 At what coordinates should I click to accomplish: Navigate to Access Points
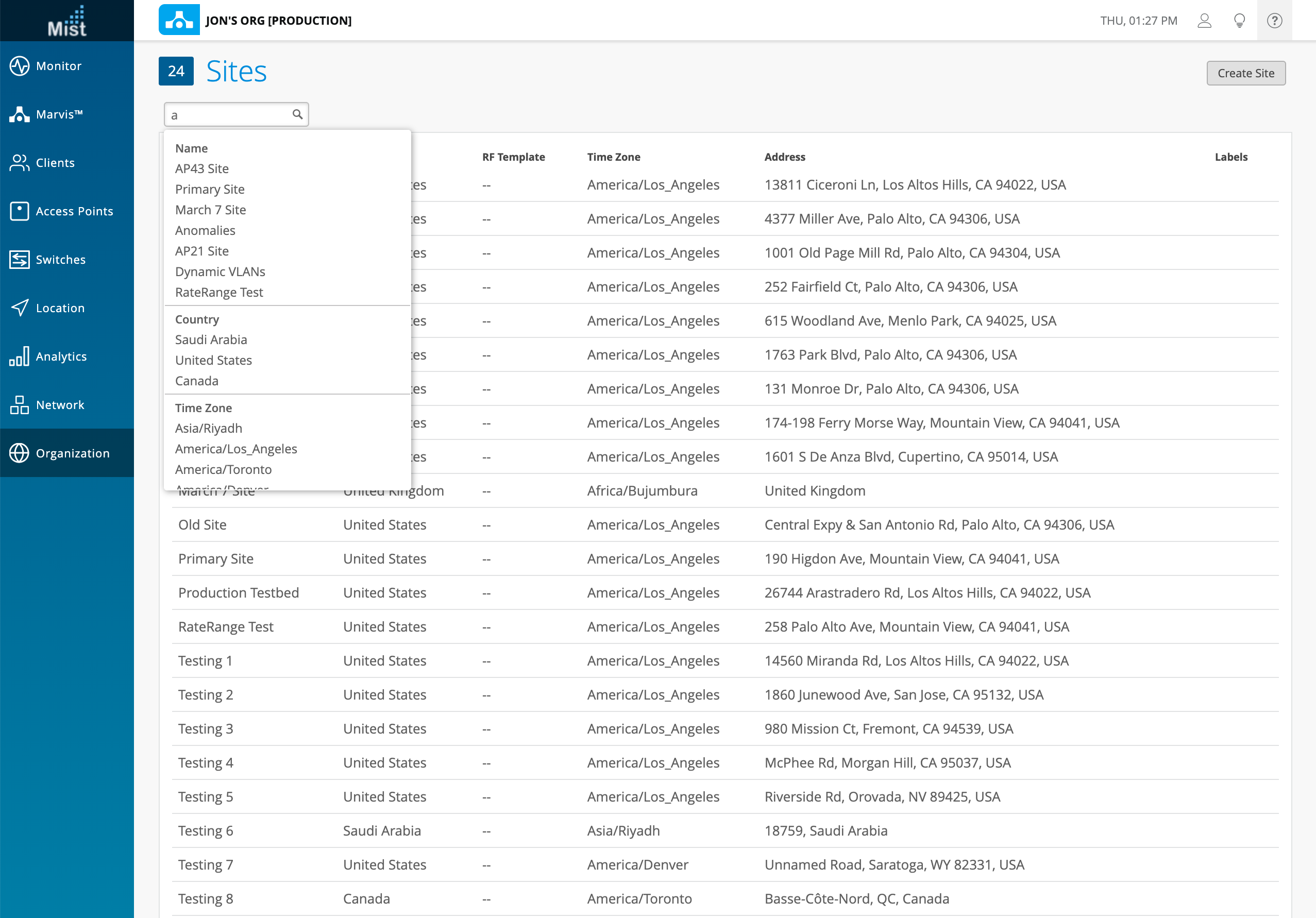(74, 211)
